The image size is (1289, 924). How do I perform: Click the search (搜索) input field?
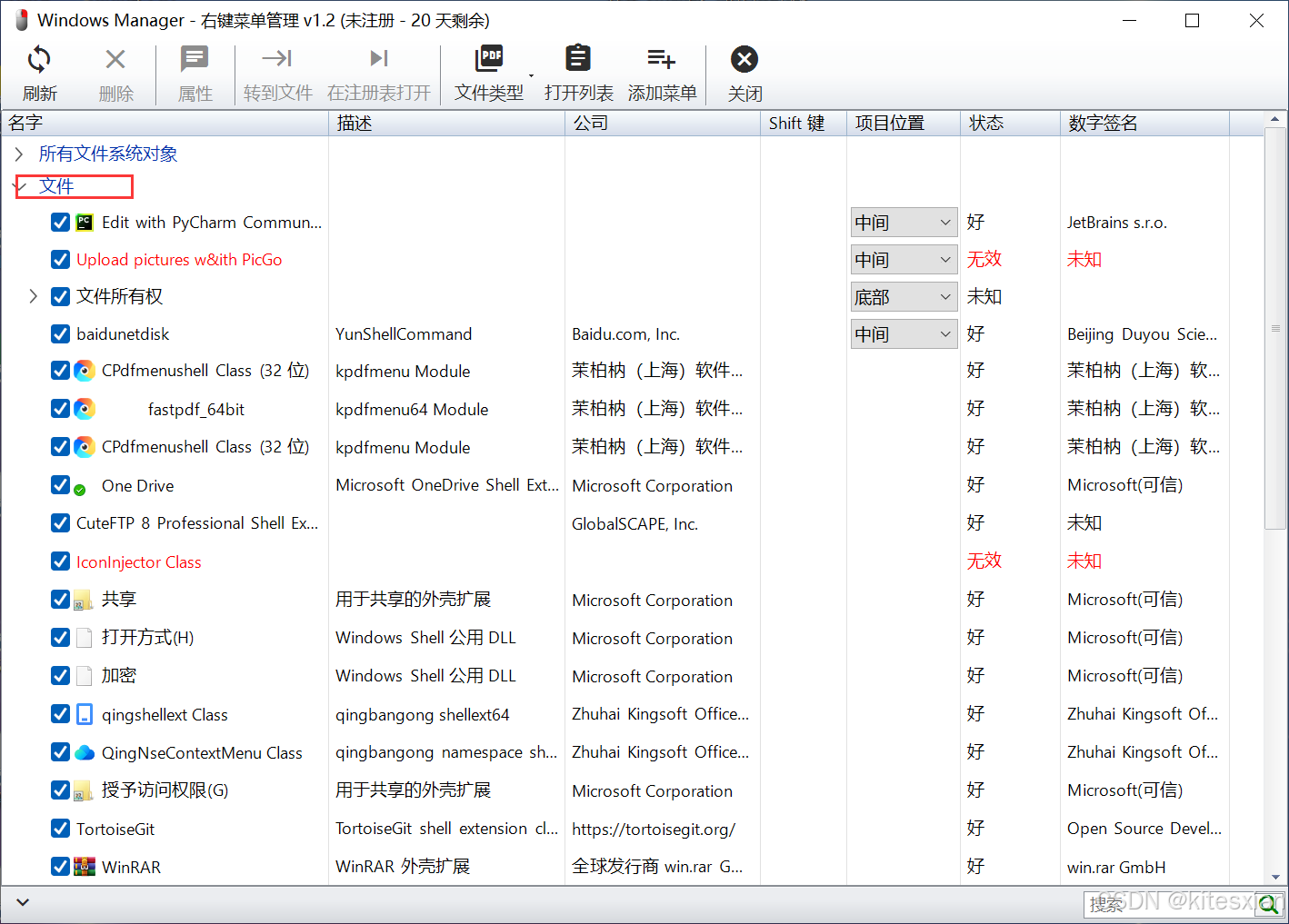click(x=1170, y=905)
